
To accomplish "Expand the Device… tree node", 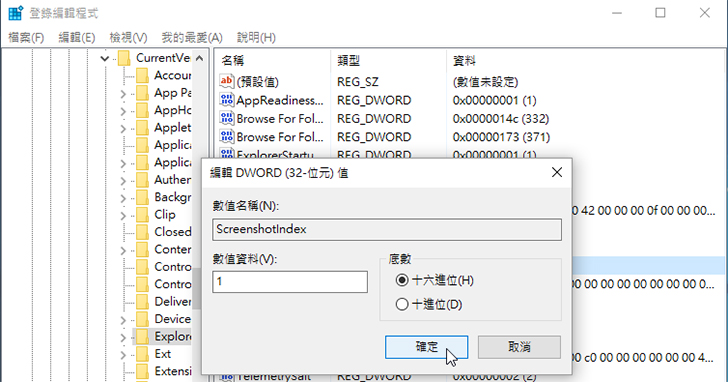I will (x=123, y=320).
